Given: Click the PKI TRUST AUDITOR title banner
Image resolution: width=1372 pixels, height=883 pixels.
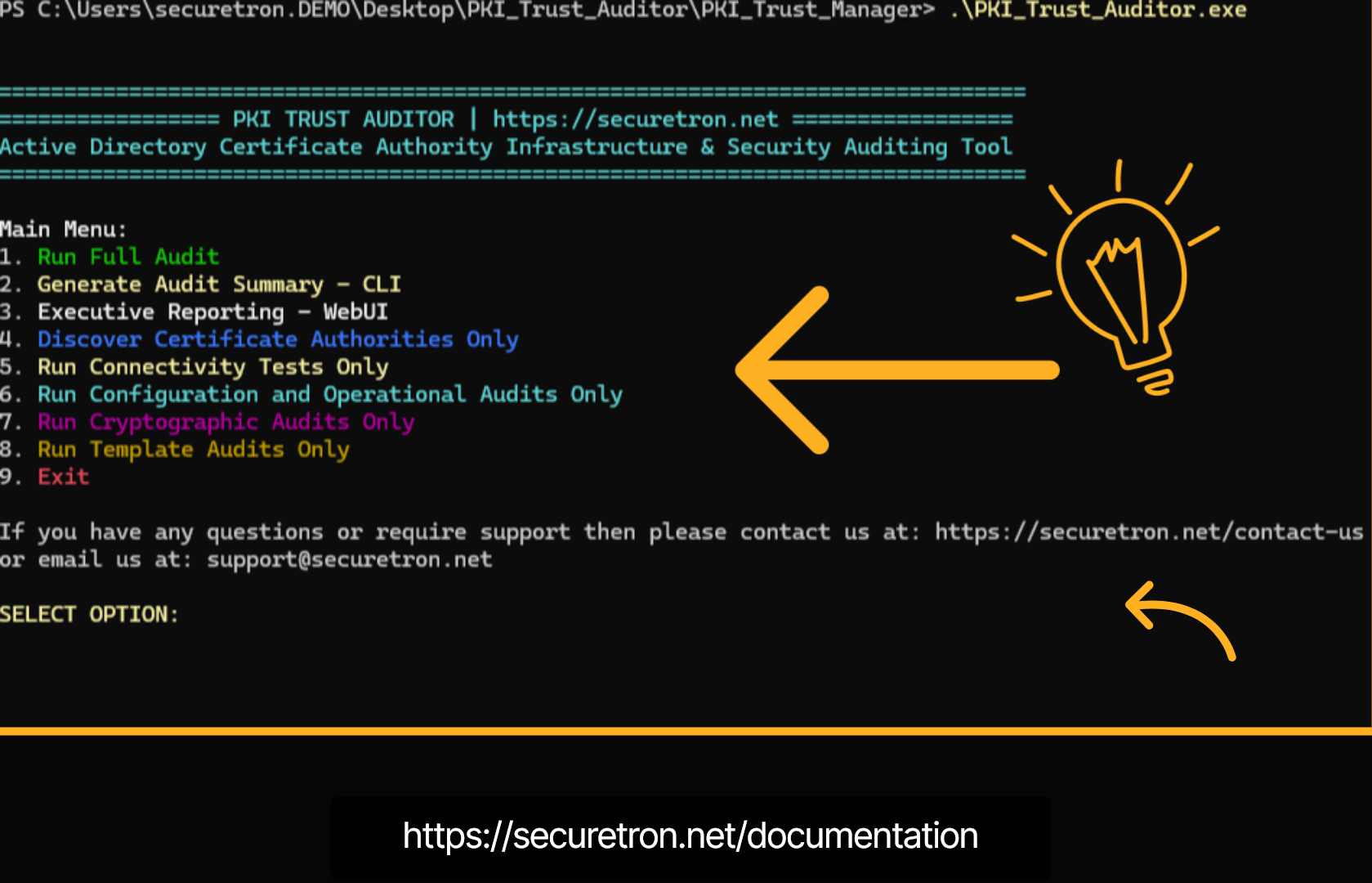Looking at the screenshot, I should coord(343,119).
